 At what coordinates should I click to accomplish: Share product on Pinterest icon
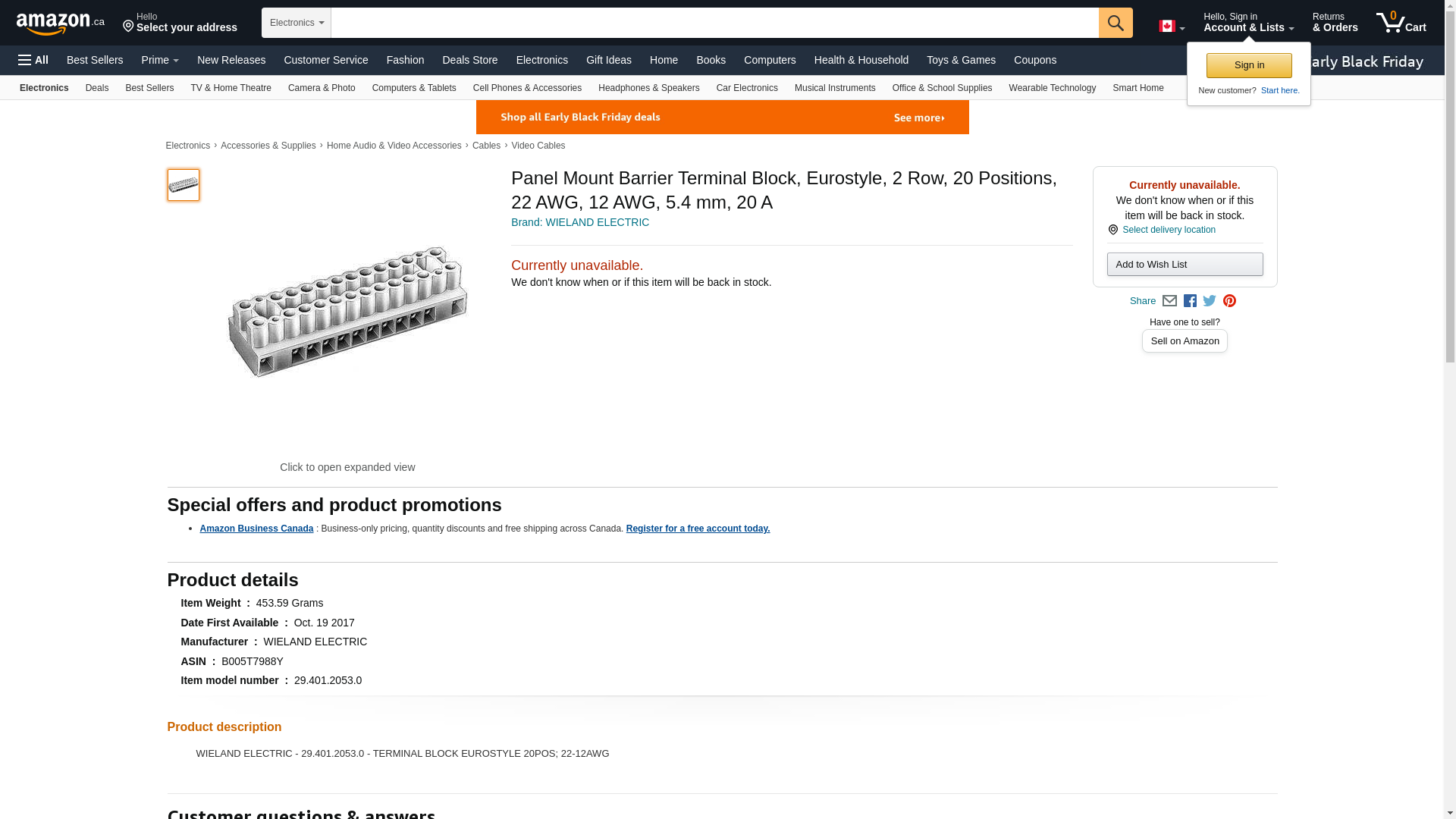[x=1229, y=301]
